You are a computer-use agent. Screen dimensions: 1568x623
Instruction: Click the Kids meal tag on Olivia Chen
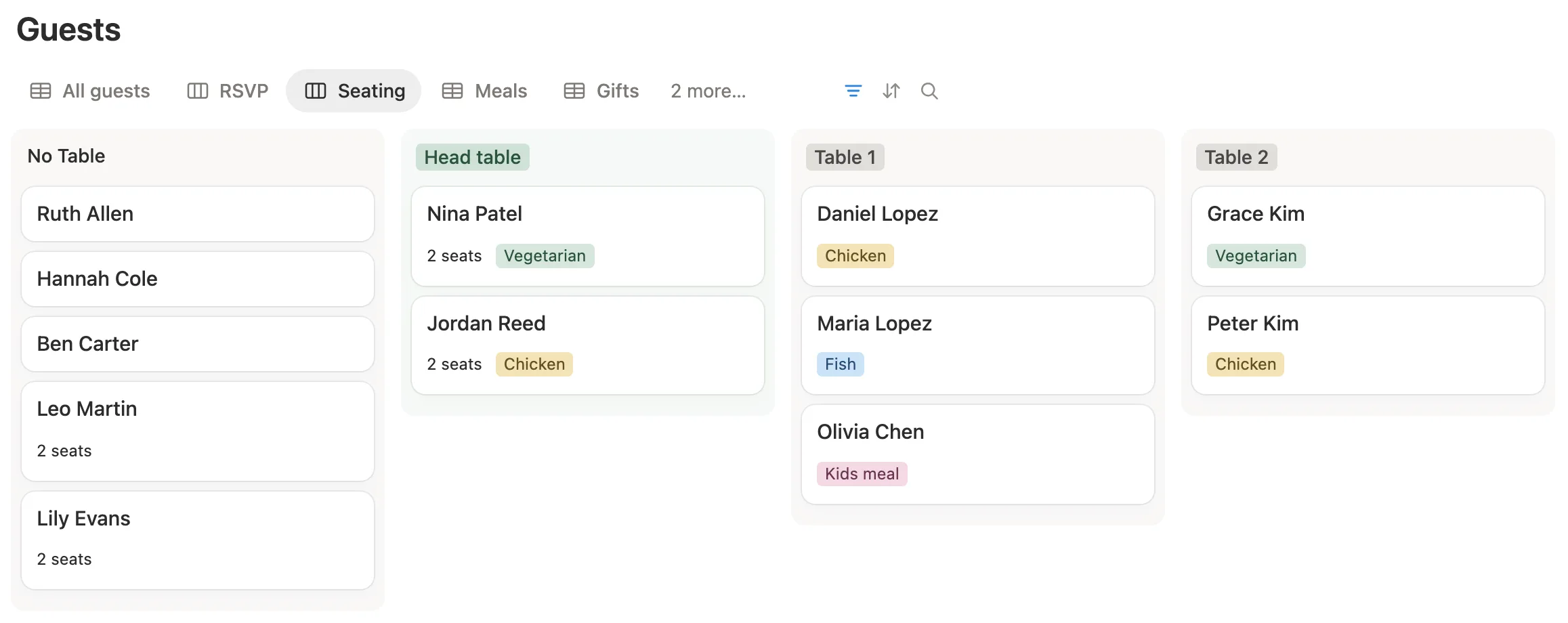[x=862, y=474]
